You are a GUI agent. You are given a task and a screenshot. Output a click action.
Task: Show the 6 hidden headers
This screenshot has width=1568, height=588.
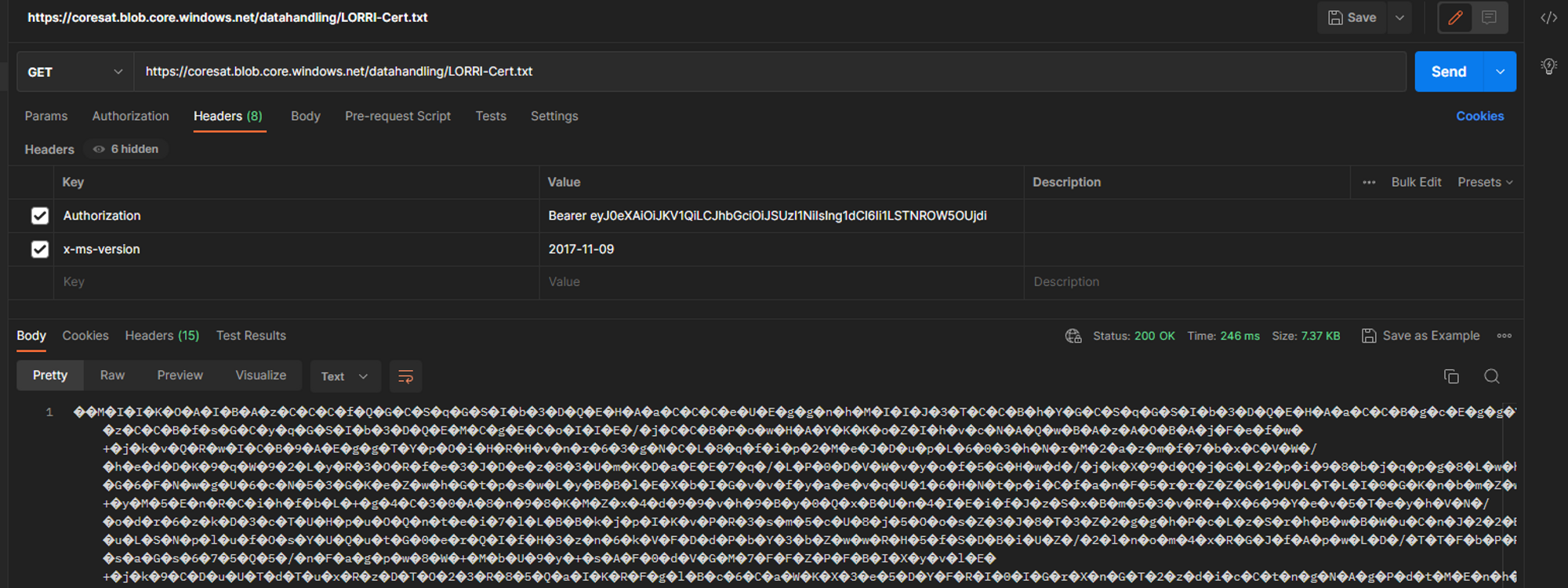coord(126,149)
